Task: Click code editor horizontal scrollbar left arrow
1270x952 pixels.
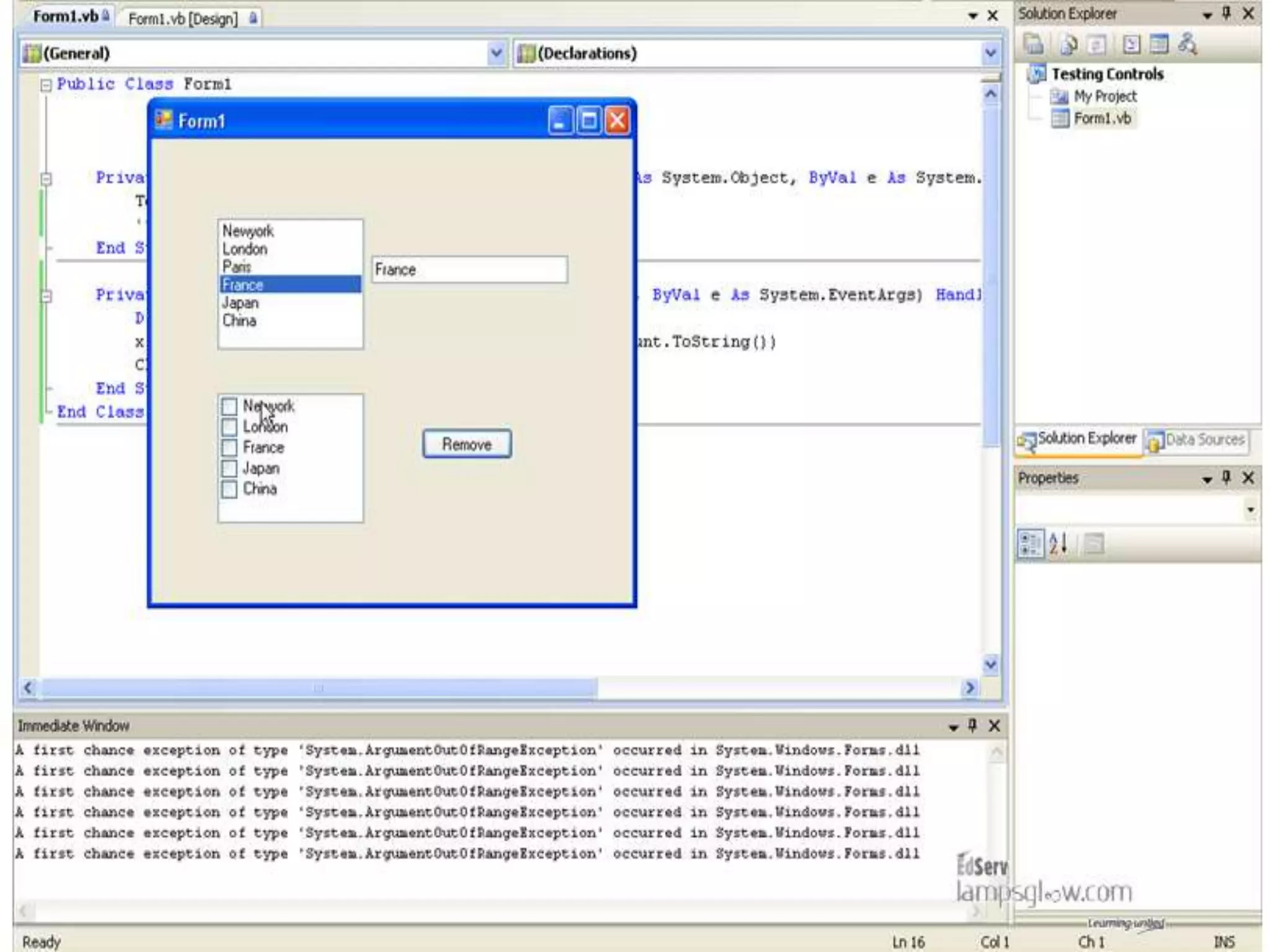Action: tap(28, 687)
